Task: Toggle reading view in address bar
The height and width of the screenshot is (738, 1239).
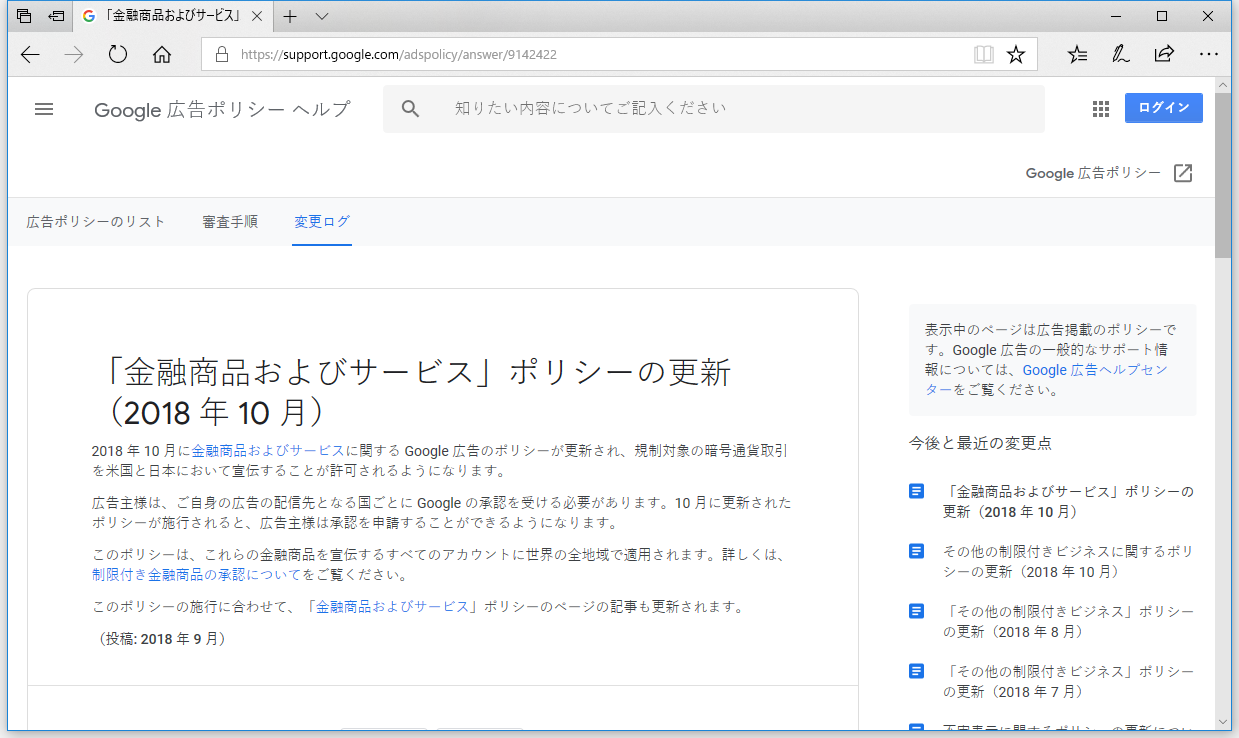Action: coord(984,55)
